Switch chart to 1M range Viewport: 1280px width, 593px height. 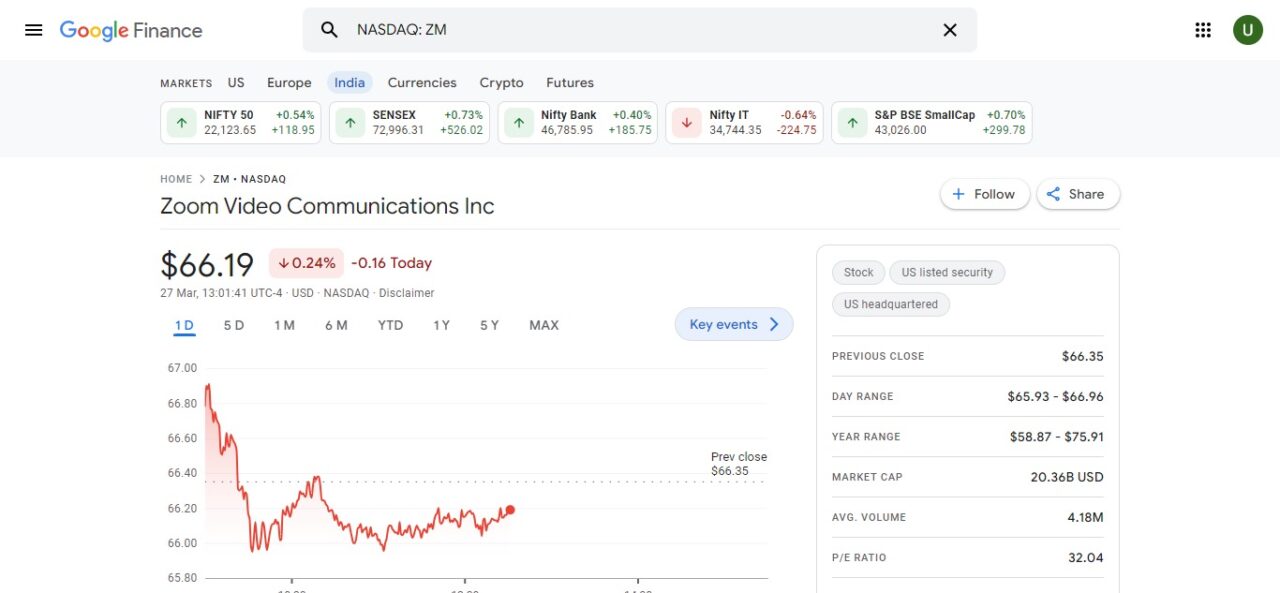click(284, 325)
